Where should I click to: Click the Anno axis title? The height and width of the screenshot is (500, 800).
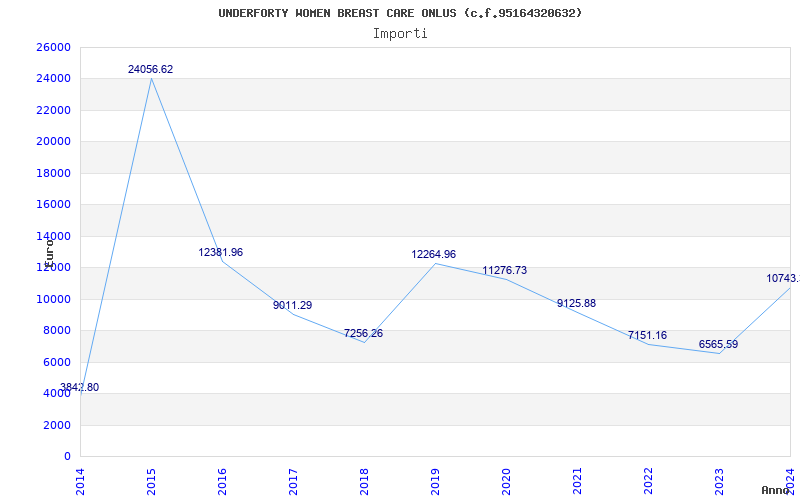[x=776, y=490]
